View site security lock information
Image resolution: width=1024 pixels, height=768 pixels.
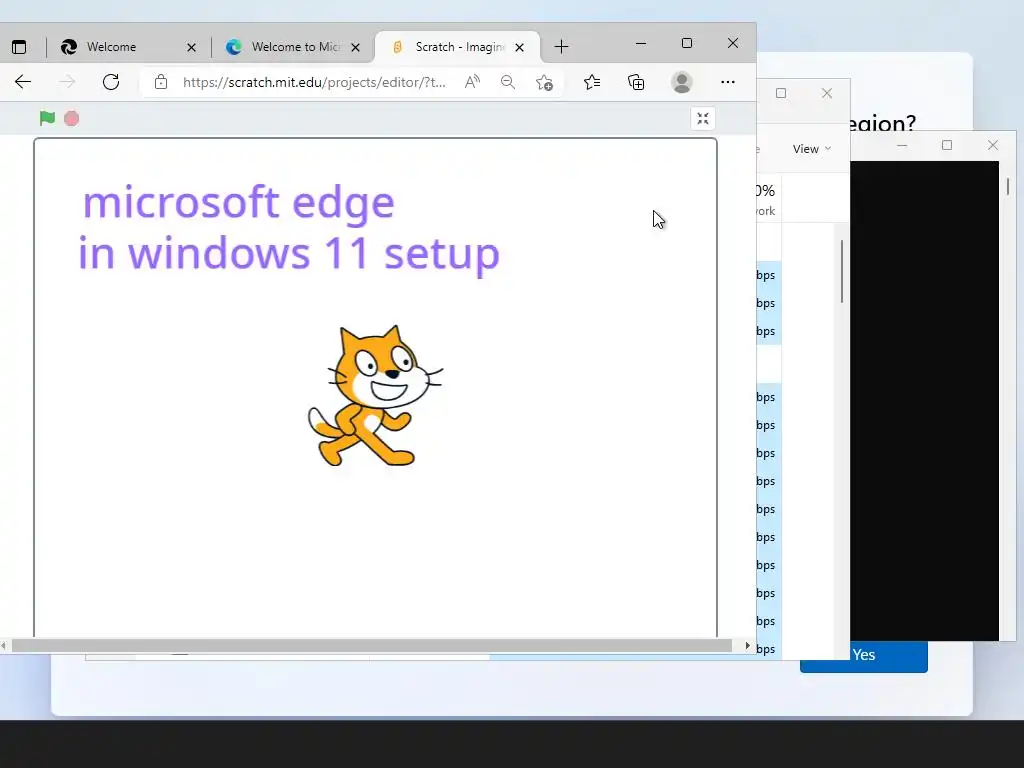point(161,82)
